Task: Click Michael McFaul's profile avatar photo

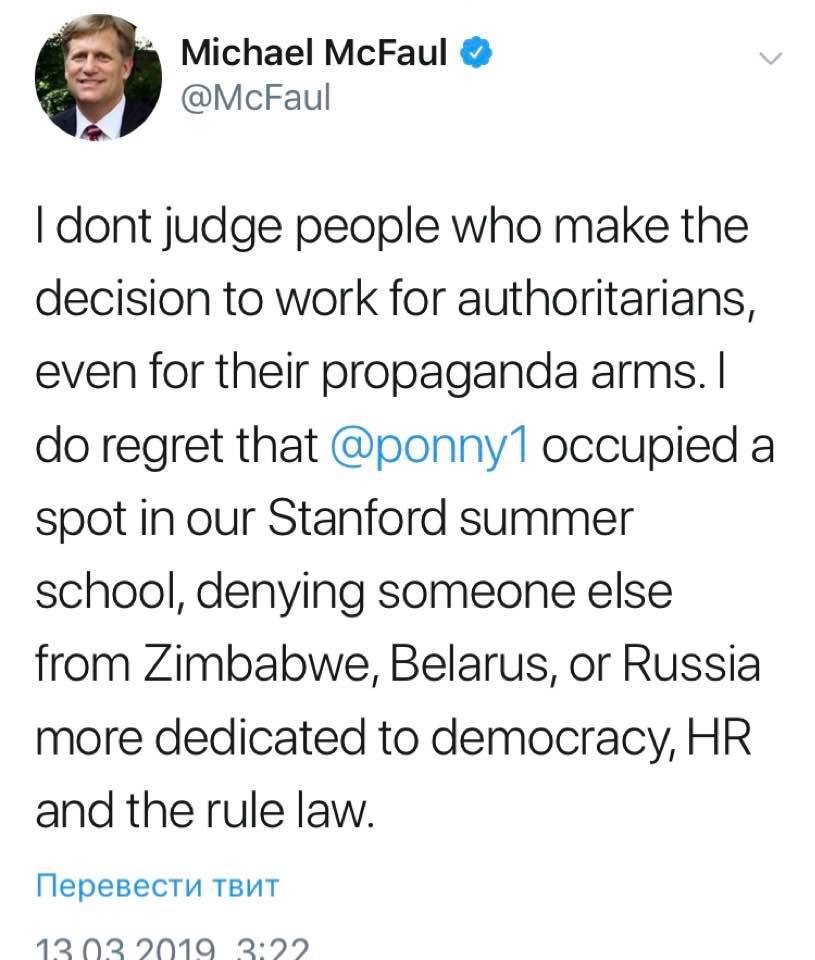Action: coord(98,77)
